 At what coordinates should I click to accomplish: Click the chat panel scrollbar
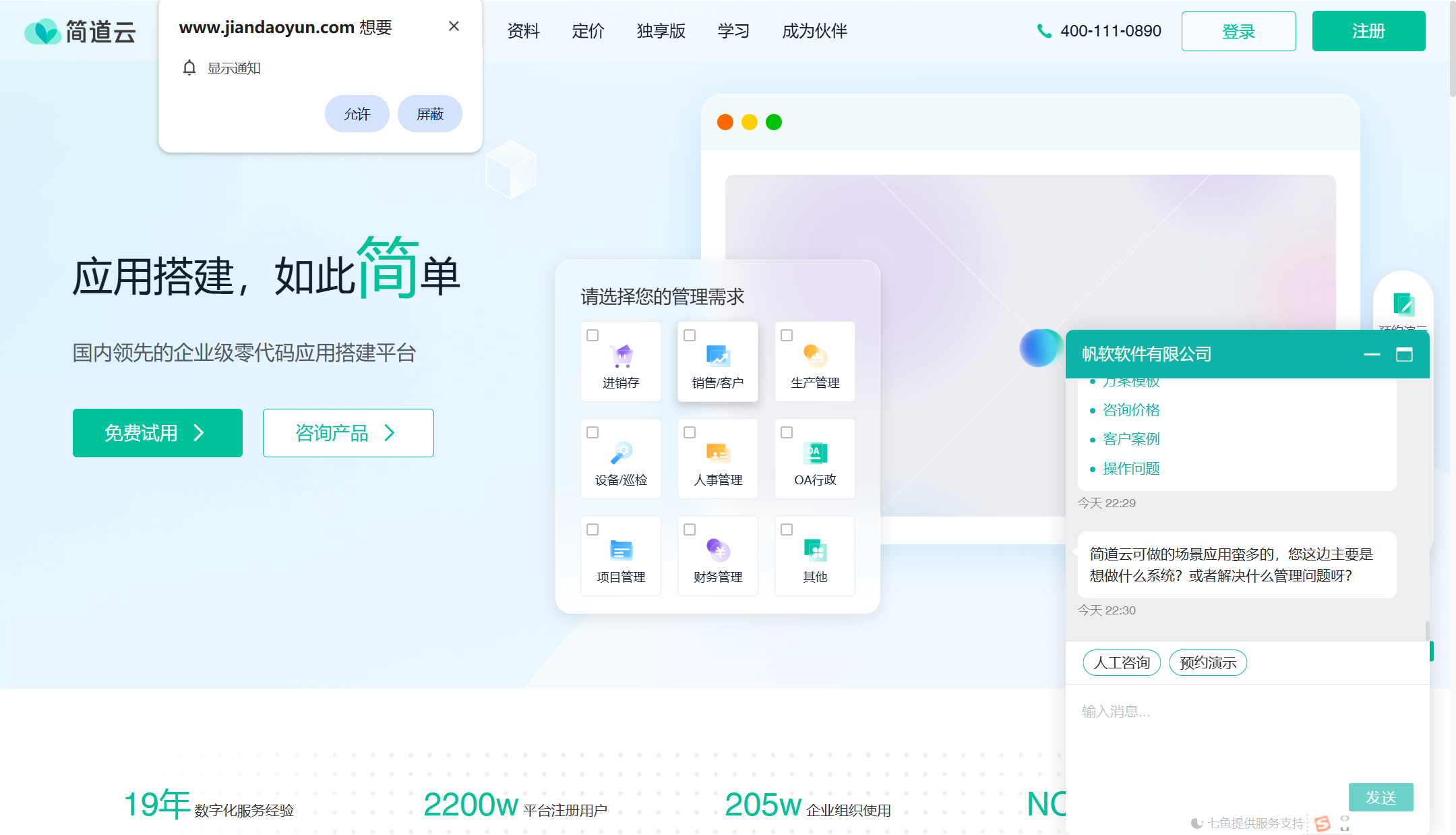click(1427, 630)
